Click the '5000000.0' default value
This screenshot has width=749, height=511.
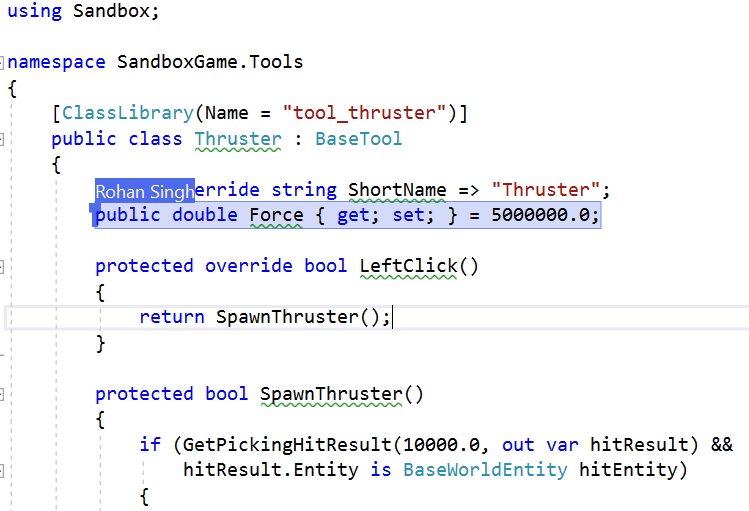pyautogui.click(x=541, y=215)
